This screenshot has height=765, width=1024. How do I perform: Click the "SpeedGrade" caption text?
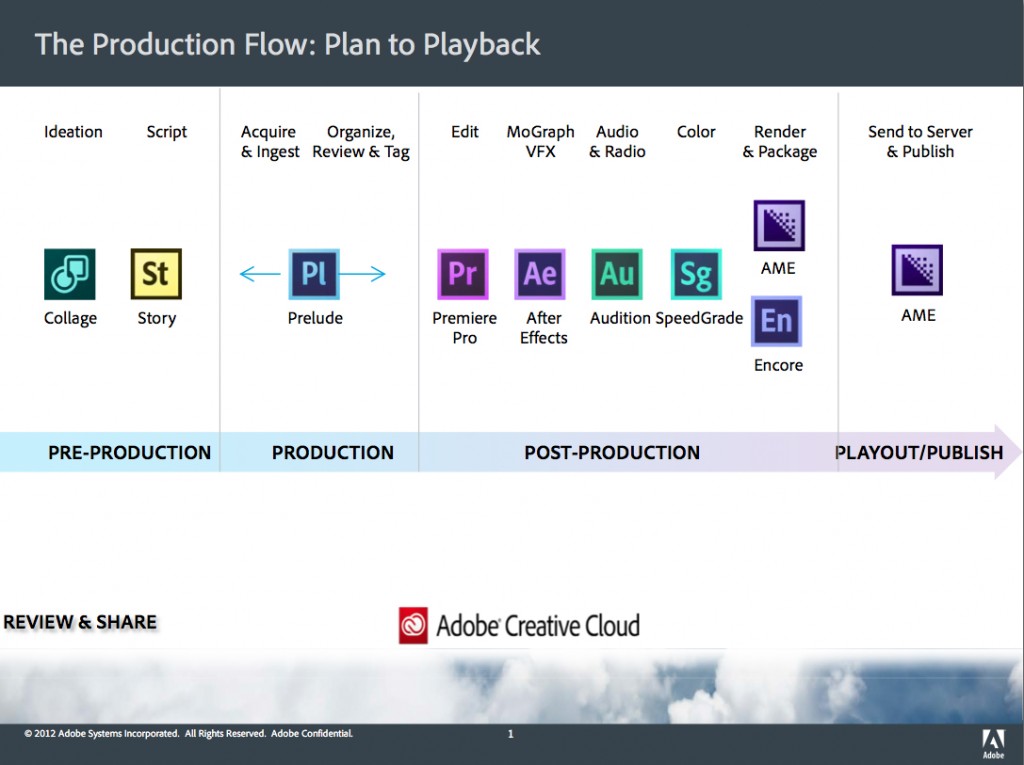699,318
